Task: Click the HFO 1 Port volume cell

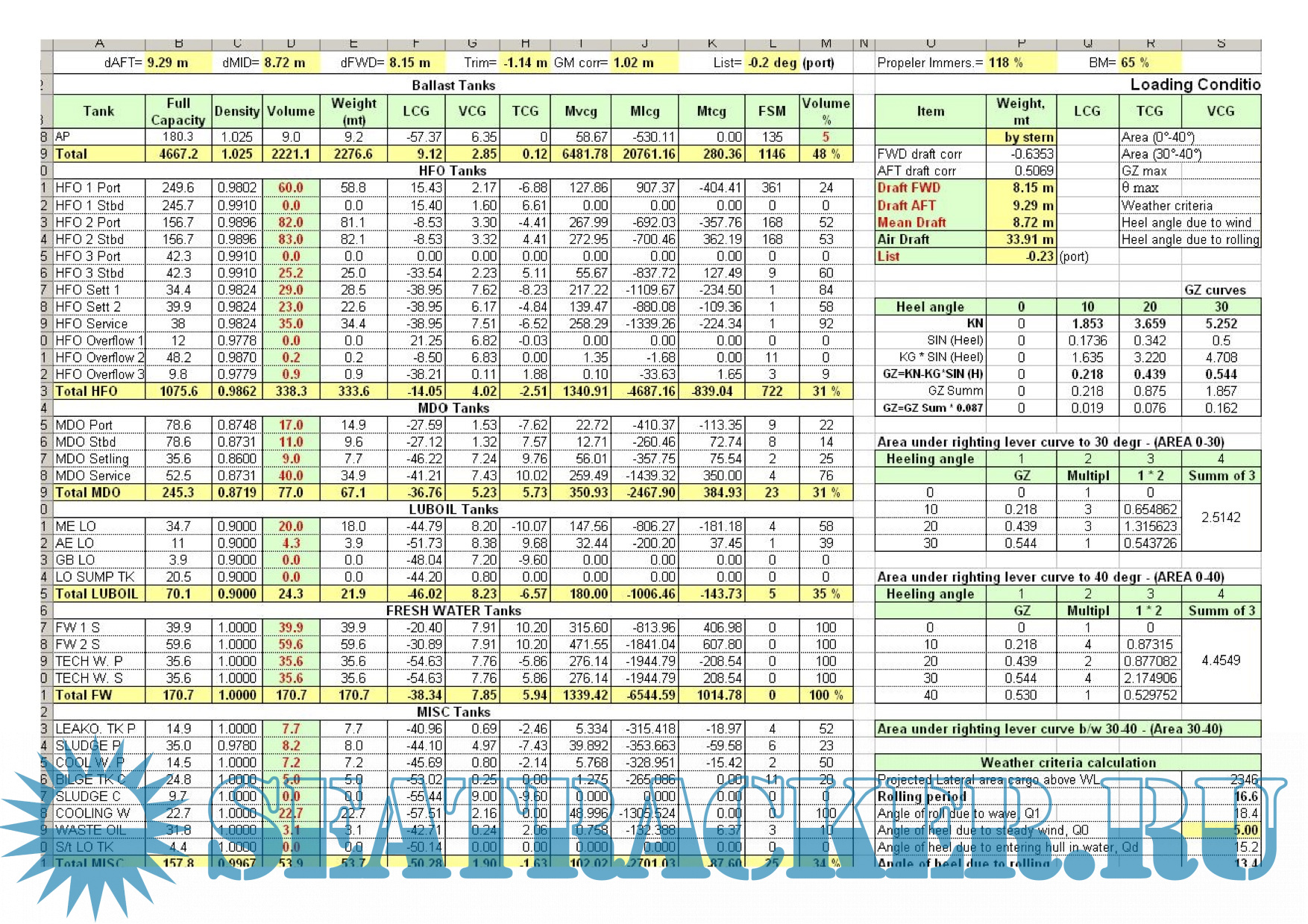Action: [291, 188]
